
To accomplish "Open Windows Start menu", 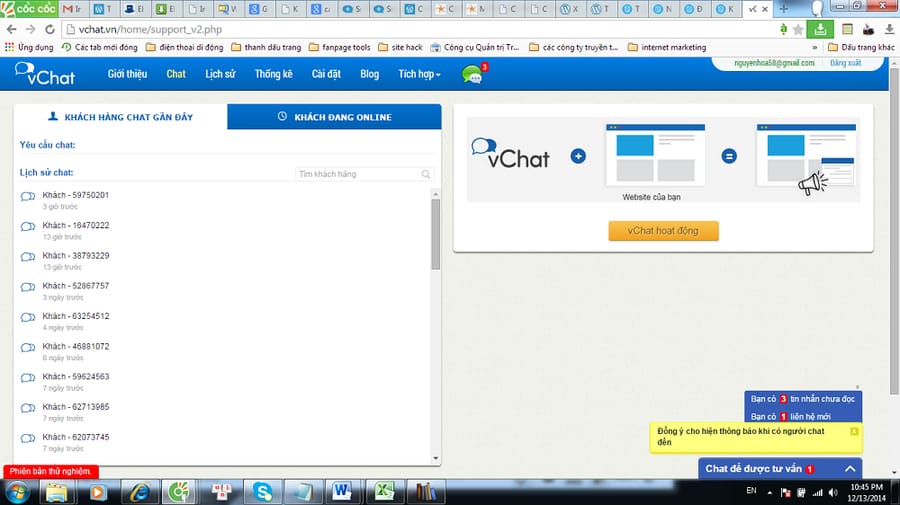I will tap(17, 492).
